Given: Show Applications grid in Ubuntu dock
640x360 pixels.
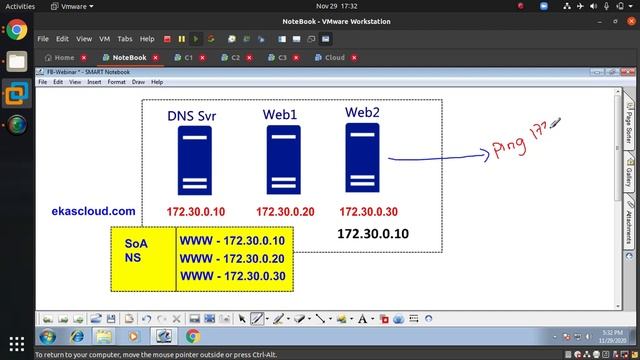Looking at the screenshot, I should [17, 344].
